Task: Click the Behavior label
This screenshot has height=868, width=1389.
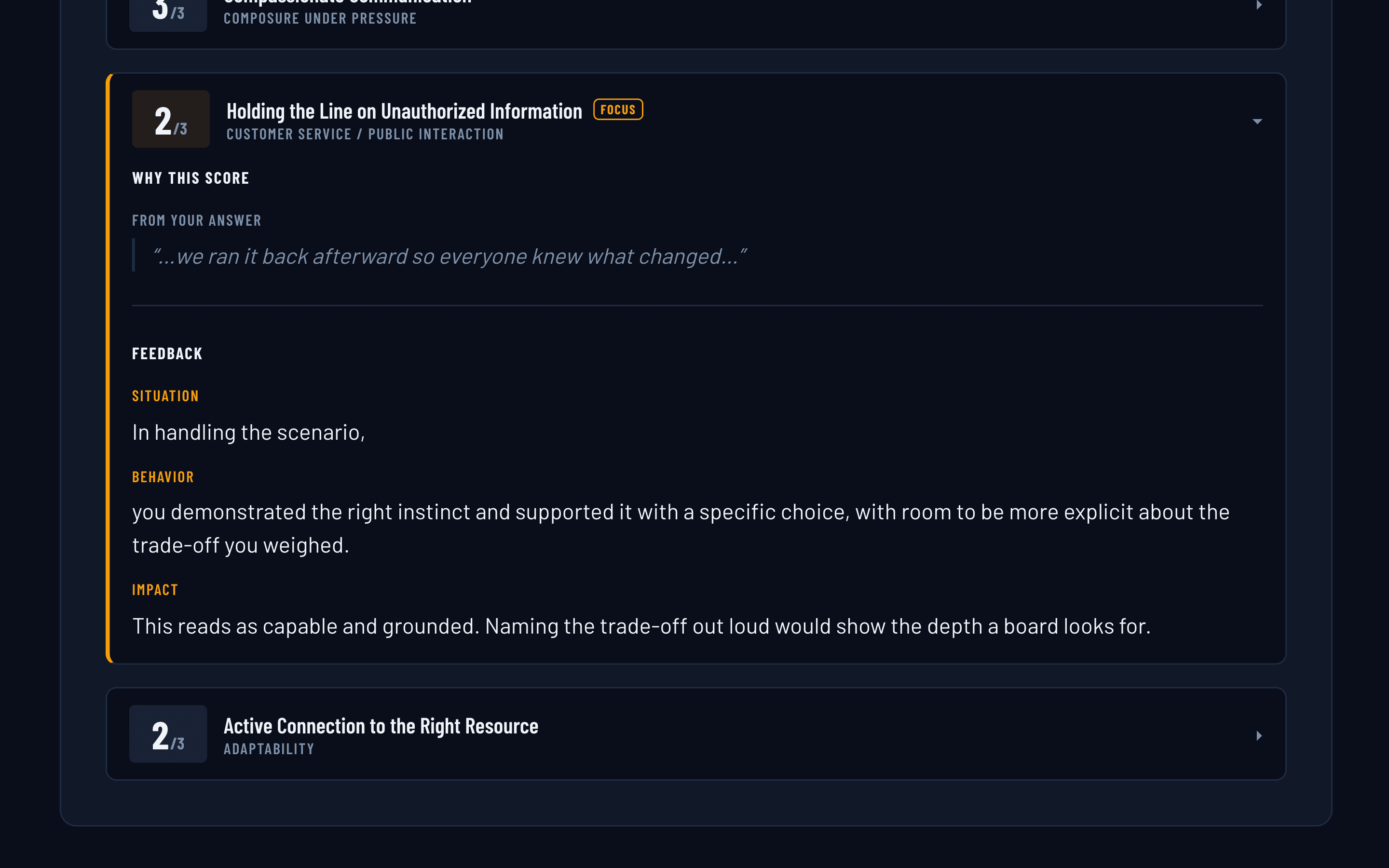Action: (x=163, y=477)
